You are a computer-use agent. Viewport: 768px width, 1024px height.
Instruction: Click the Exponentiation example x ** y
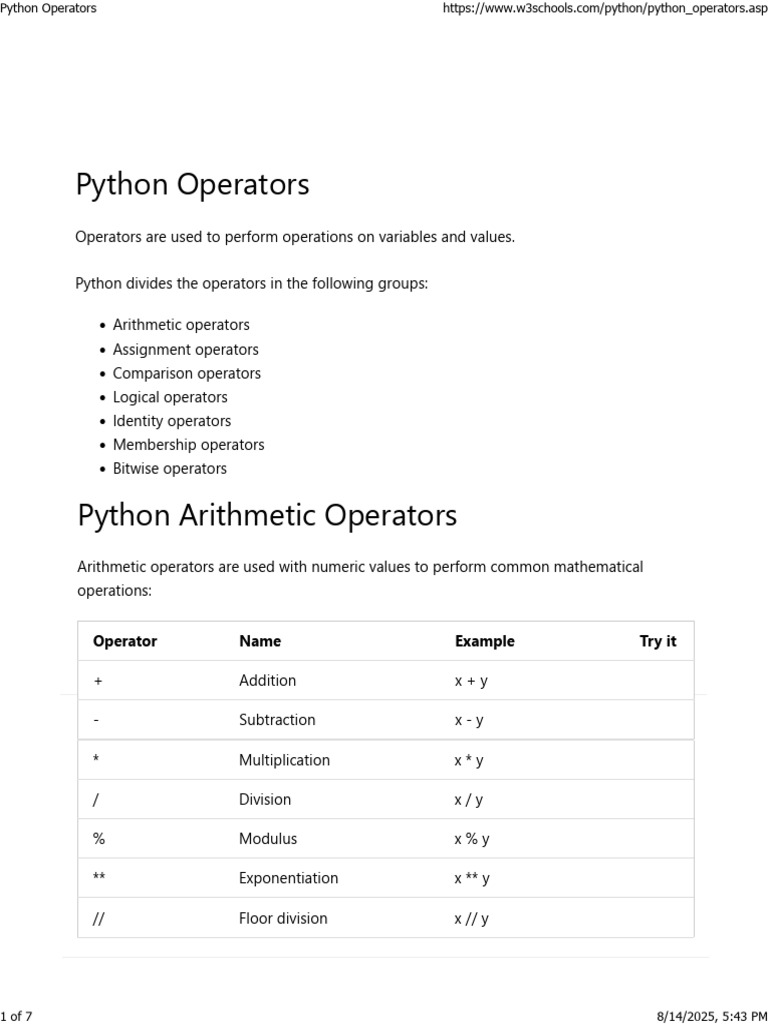tap(472, 879)
